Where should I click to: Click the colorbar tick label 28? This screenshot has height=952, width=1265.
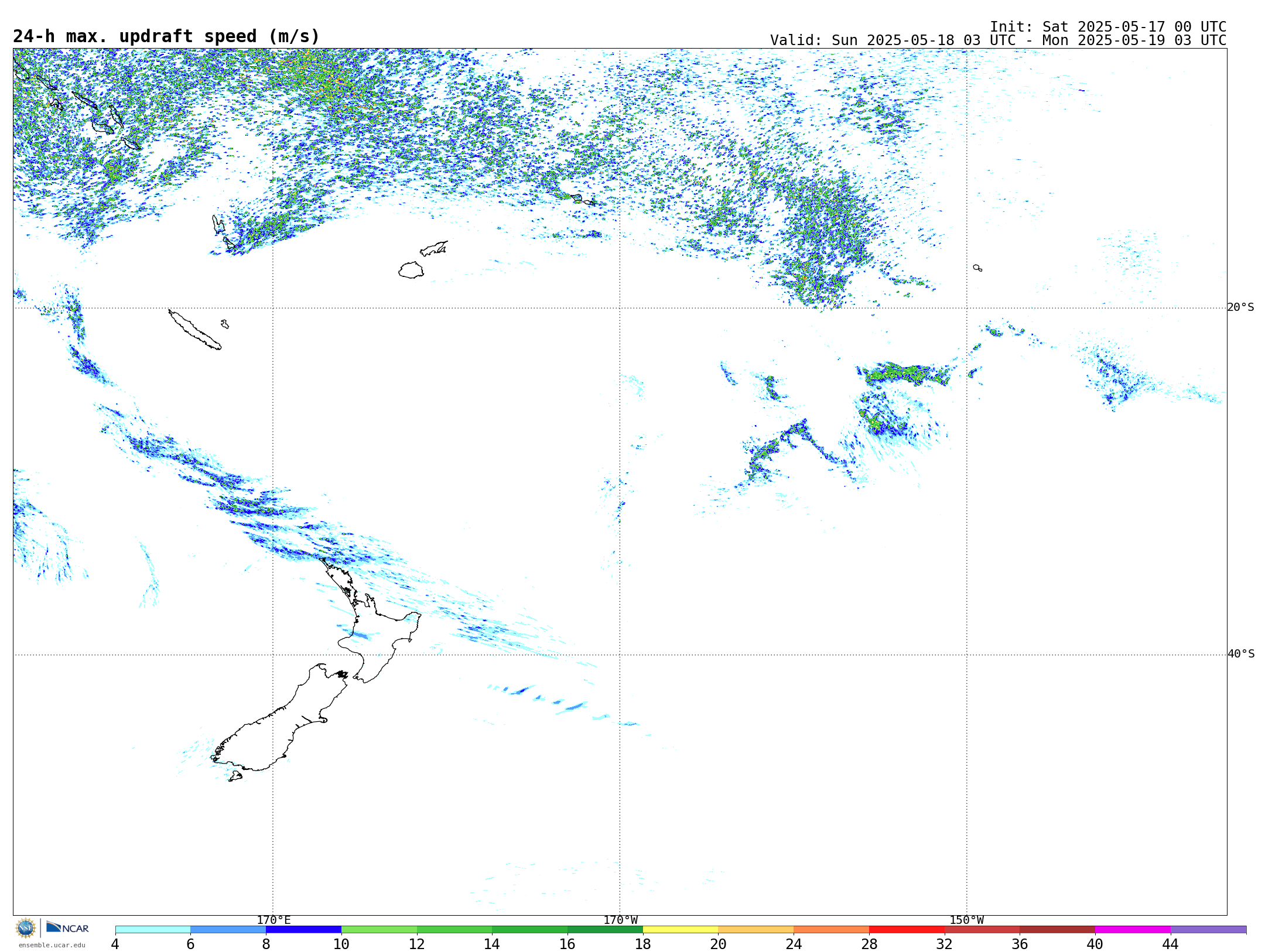pyautogui.click(x=869, y=944)
